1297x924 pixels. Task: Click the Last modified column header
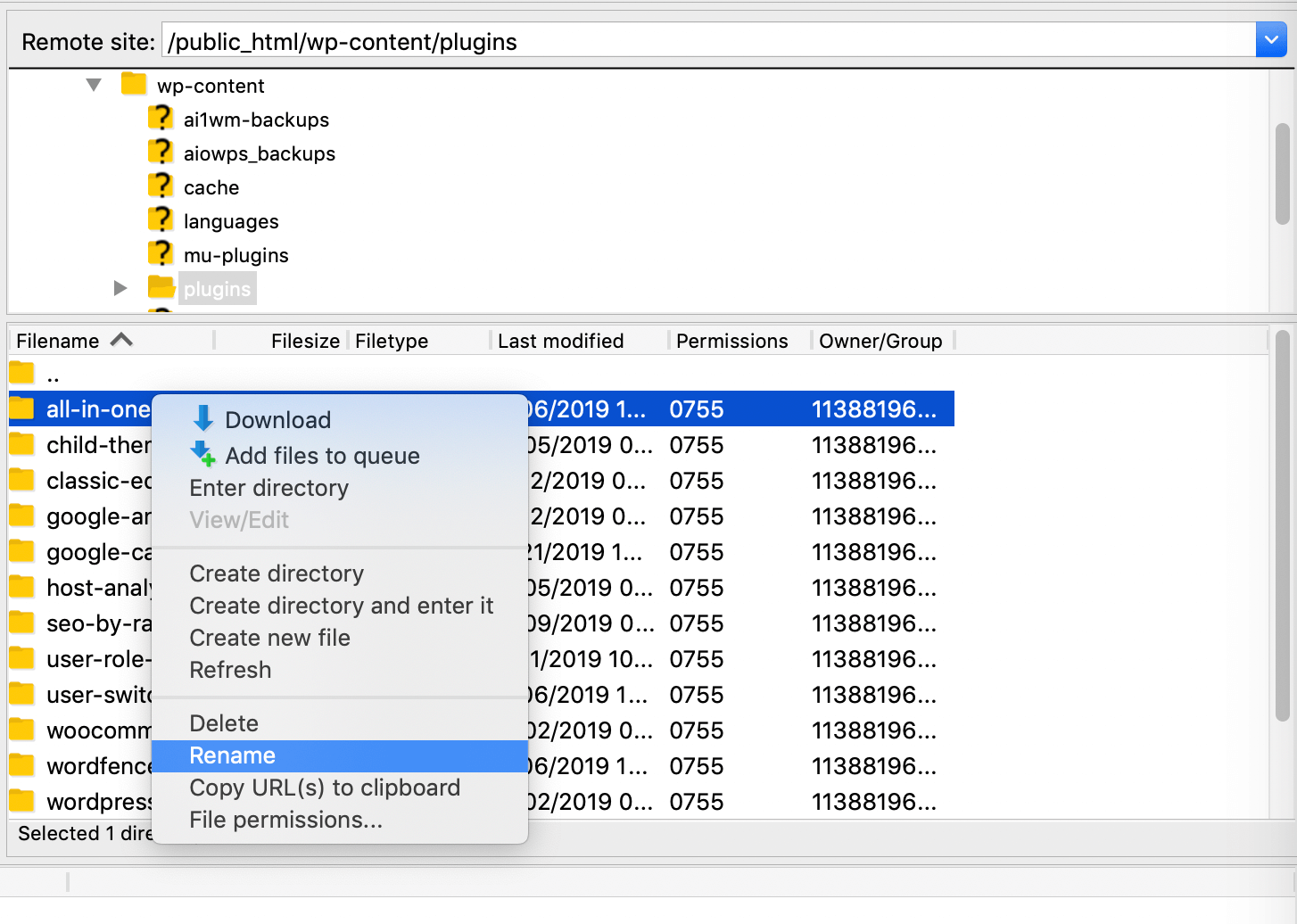(560, 340)
